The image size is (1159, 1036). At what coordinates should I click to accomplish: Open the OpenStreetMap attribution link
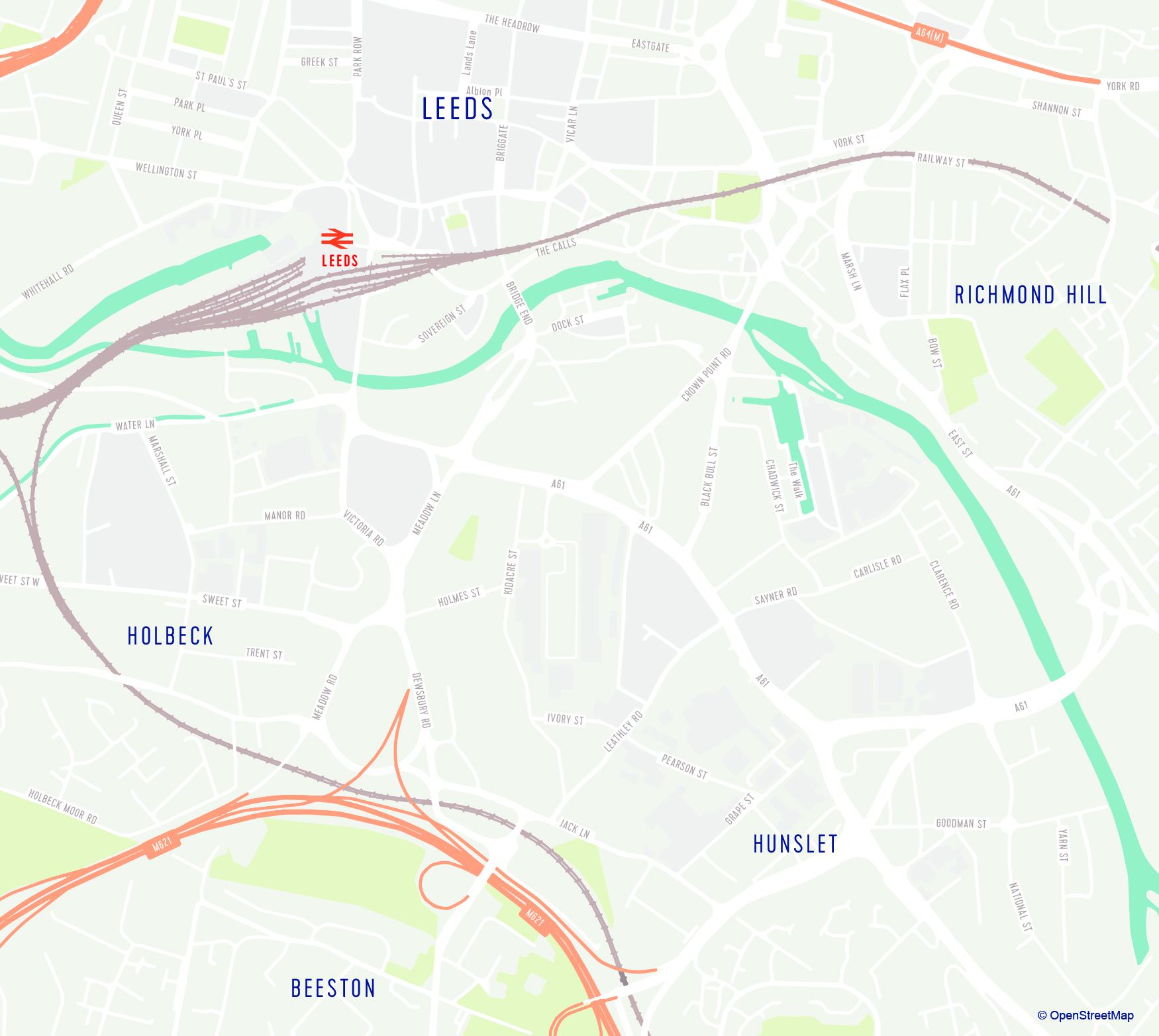click(x=1085, y=1015)
